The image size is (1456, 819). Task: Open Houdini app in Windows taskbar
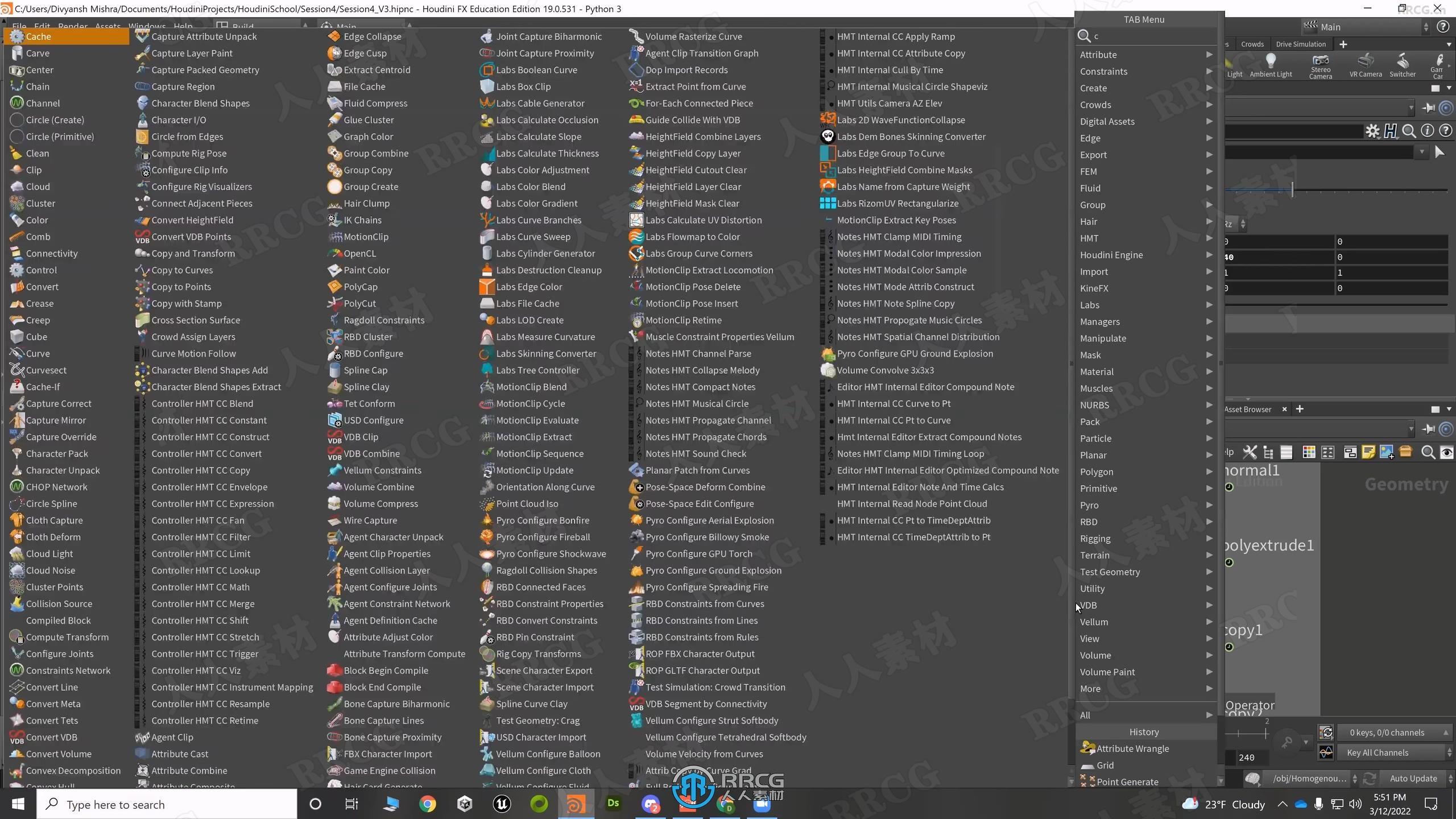576,804
